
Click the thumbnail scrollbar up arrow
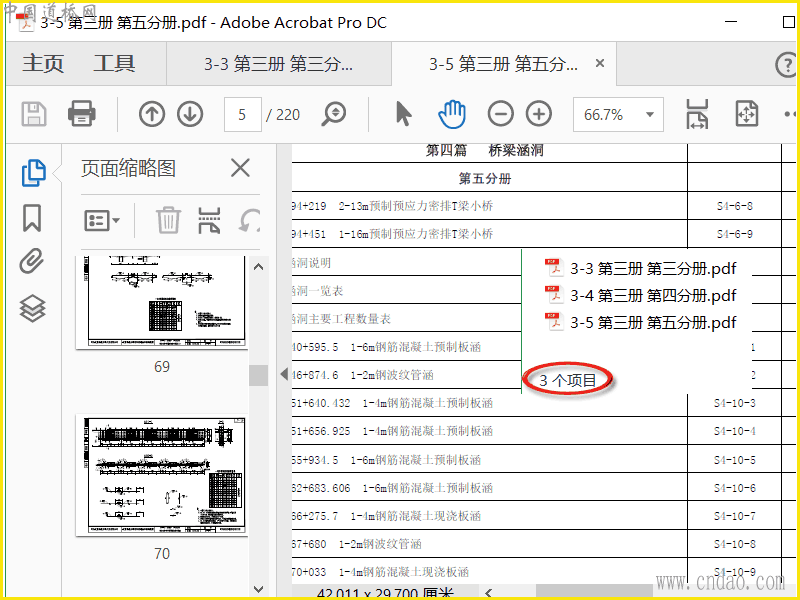click(259, 267)
